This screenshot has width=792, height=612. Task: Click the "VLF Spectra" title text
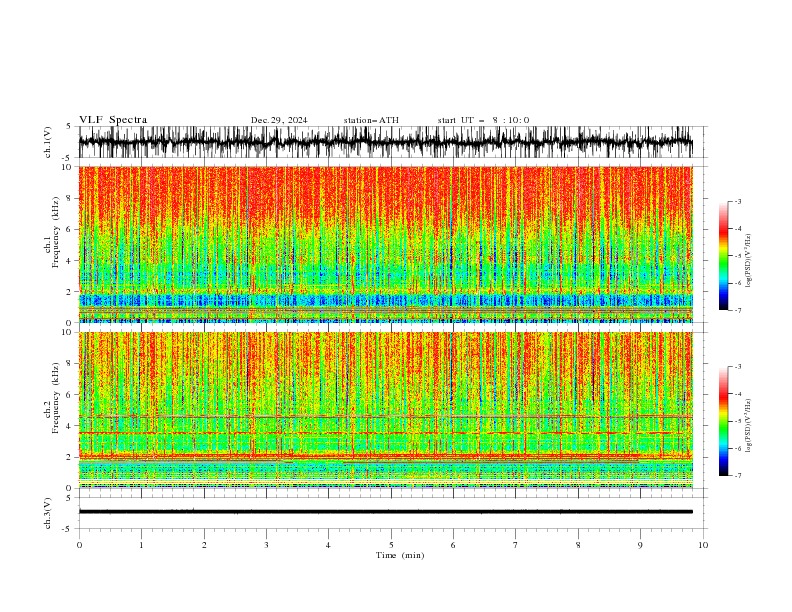[113, 120]
